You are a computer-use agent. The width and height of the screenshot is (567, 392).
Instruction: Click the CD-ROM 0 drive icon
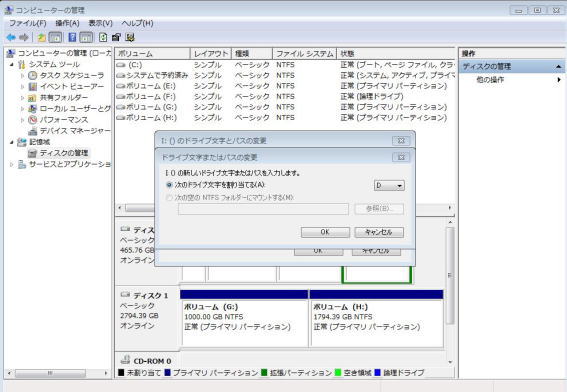click(x=125, y=360)
